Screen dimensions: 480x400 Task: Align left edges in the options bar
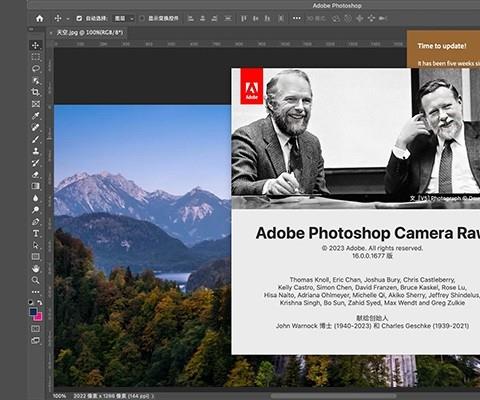[191, 18]
